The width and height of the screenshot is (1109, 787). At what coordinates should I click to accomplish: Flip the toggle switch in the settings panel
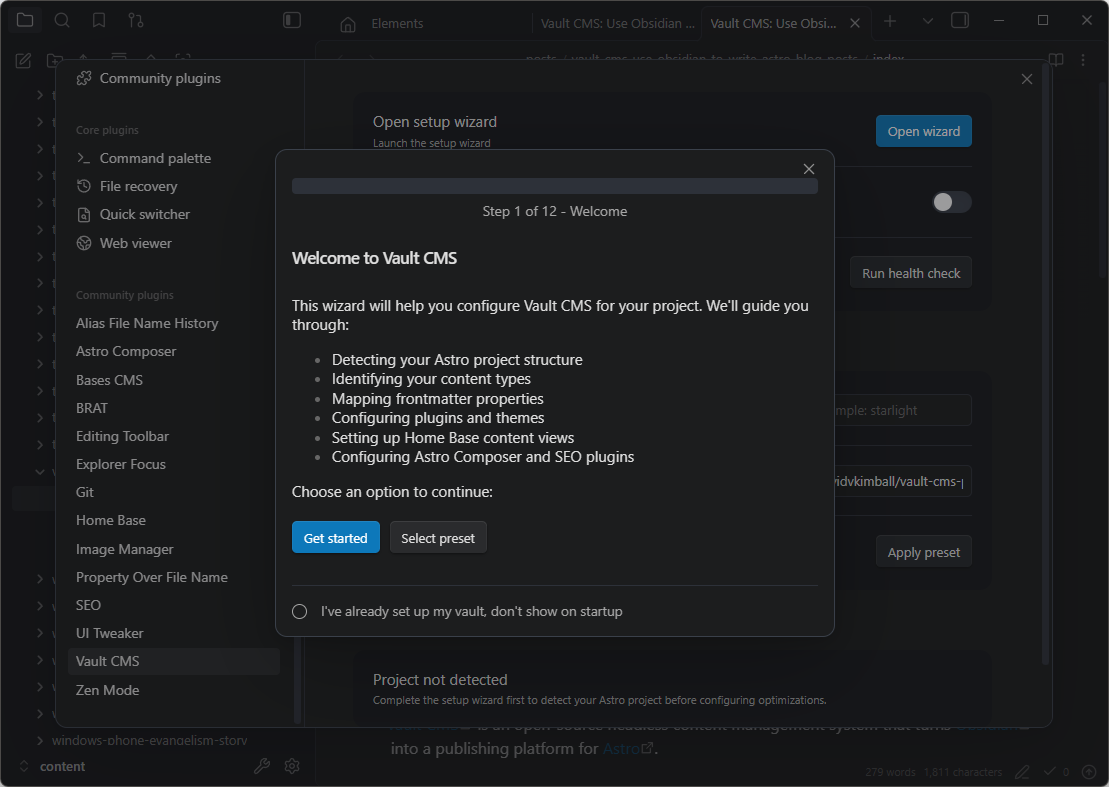pyautogui.click(x=951, y=202)
